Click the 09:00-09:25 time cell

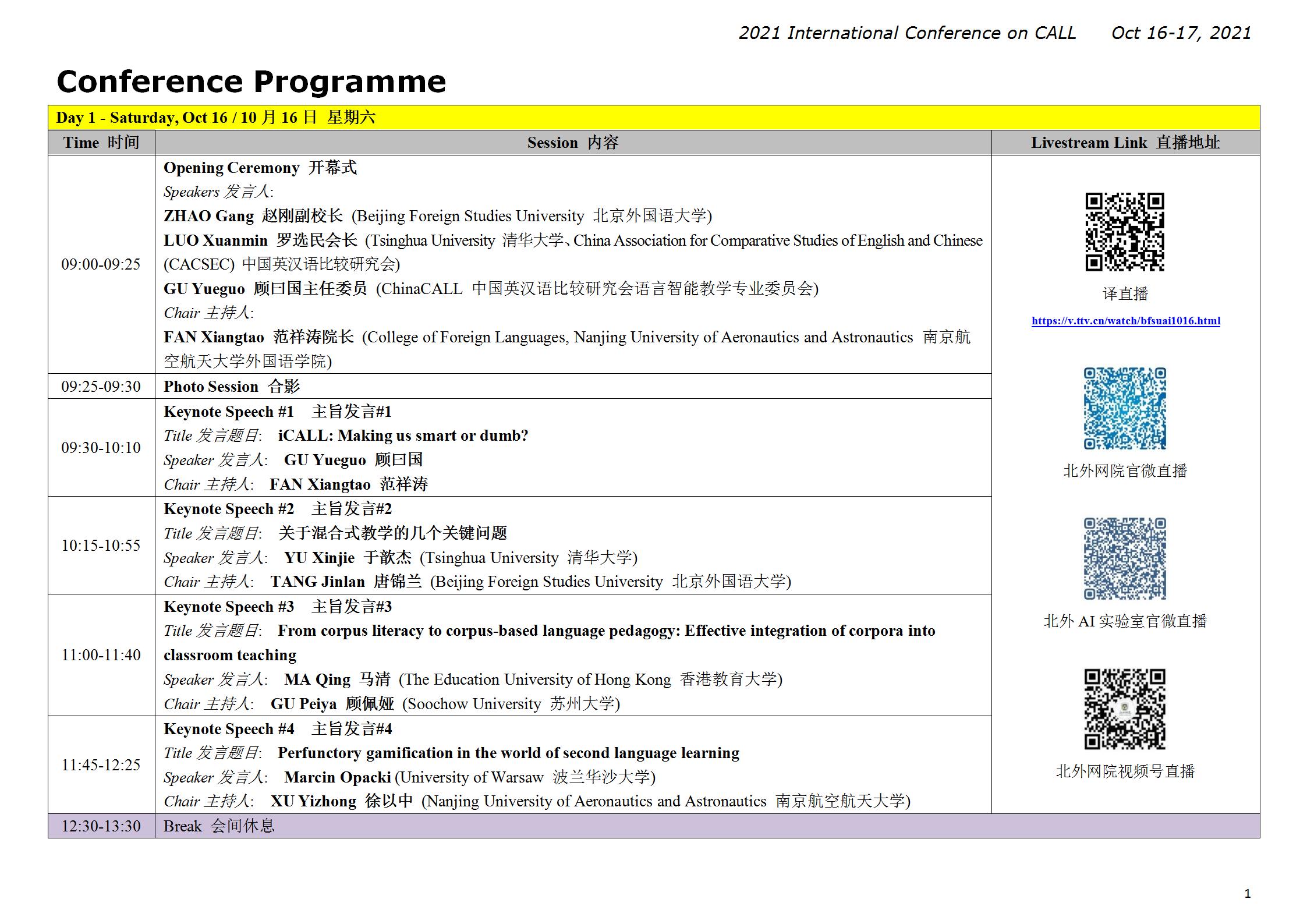click(101, 264)
